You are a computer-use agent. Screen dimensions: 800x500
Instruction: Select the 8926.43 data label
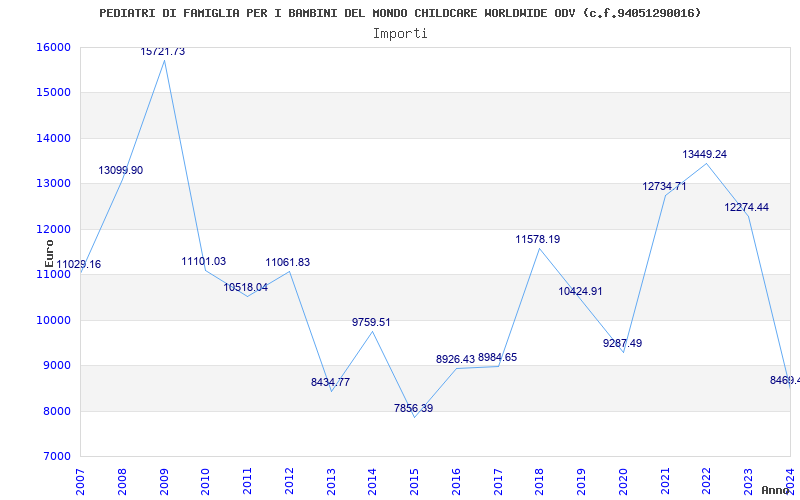456,359
